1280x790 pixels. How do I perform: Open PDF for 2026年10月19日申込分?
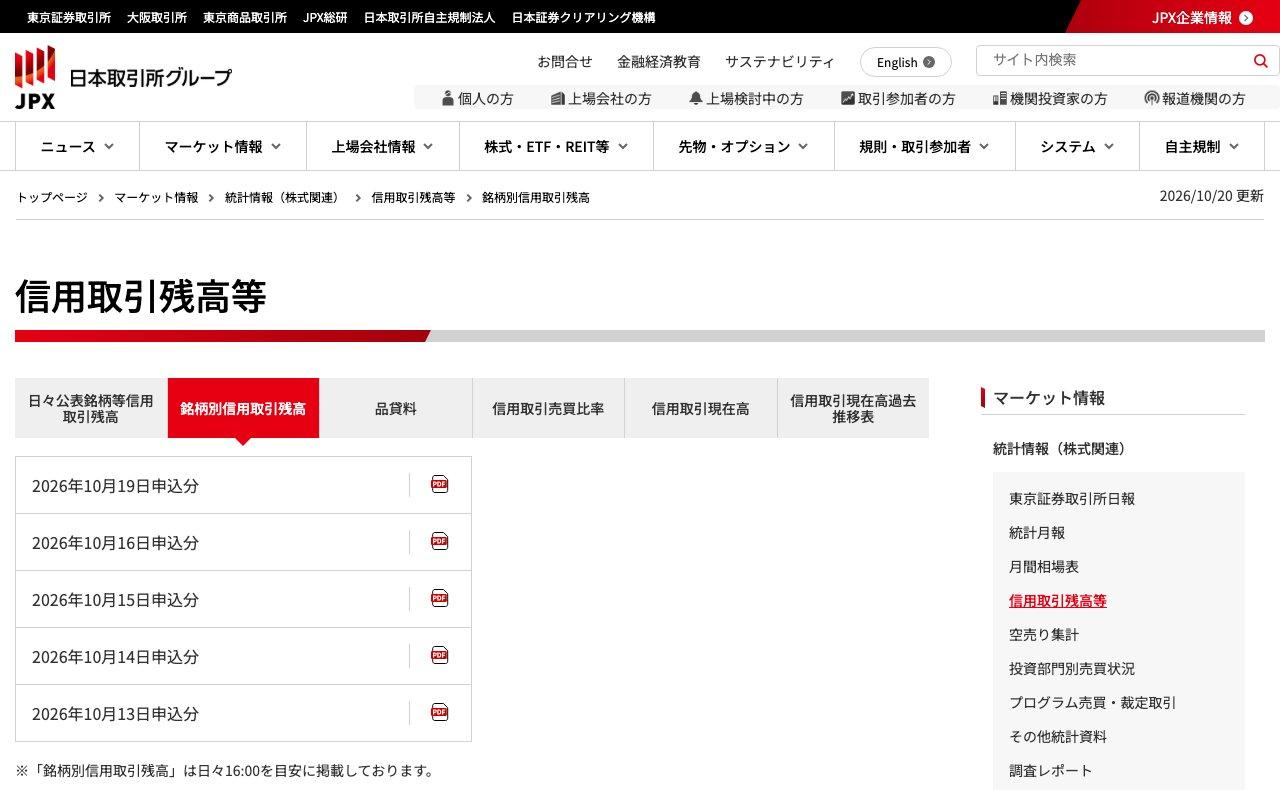point(439,485)
